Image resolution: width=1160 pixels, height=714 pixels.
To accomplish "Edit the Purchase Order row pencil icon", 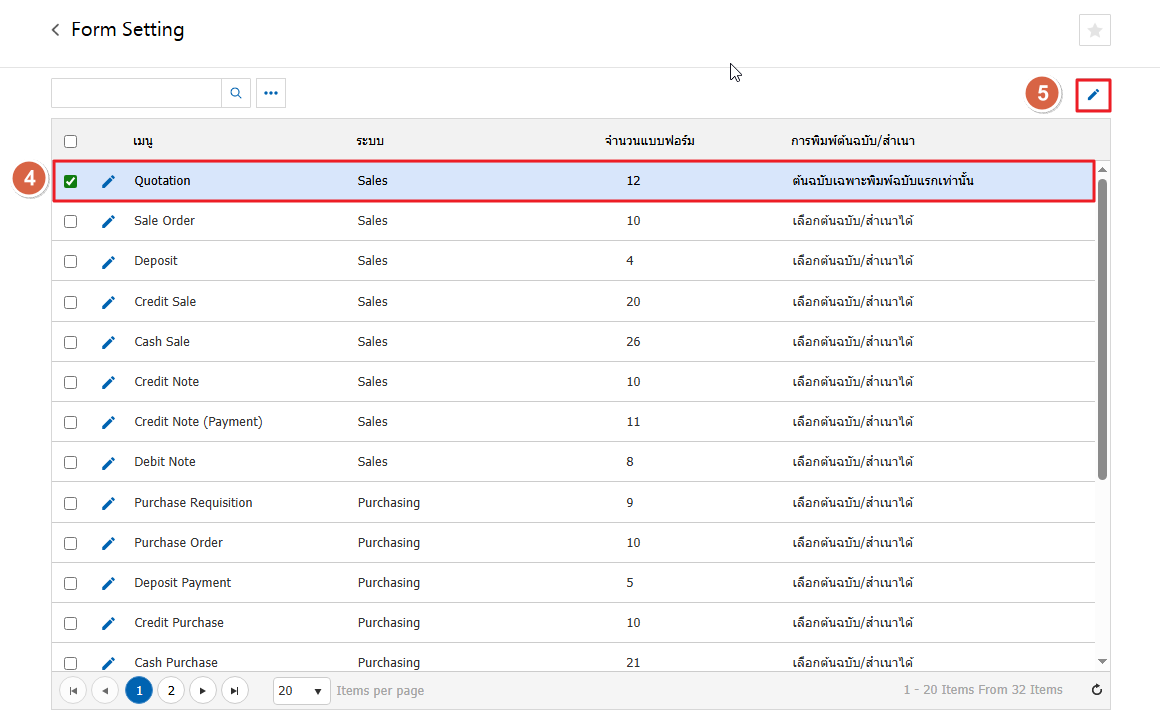I will tap(109, 543).
